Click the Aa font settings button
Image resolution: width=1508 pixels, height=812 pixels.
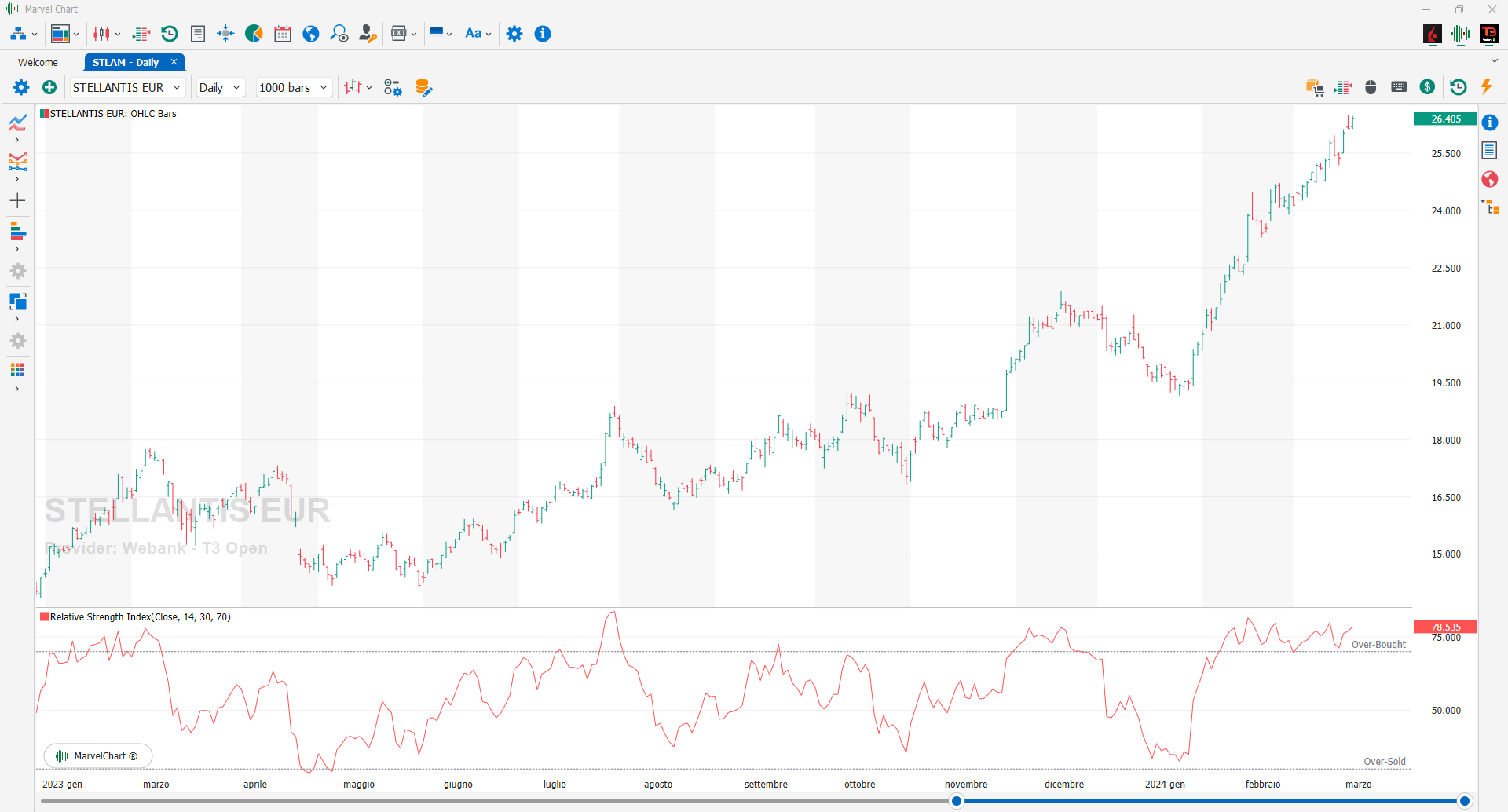click(x=478, y=34)
